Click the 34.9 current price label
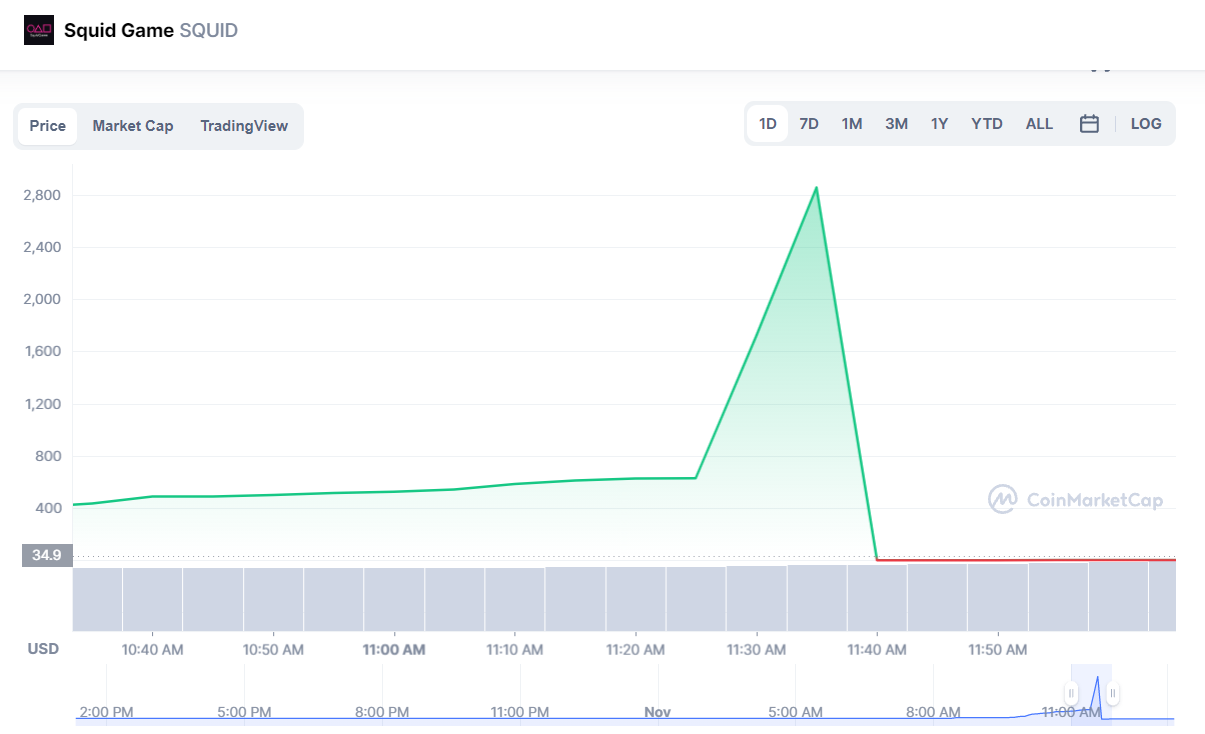Viewport: 1205px width, 734px height. click(45, 556)
